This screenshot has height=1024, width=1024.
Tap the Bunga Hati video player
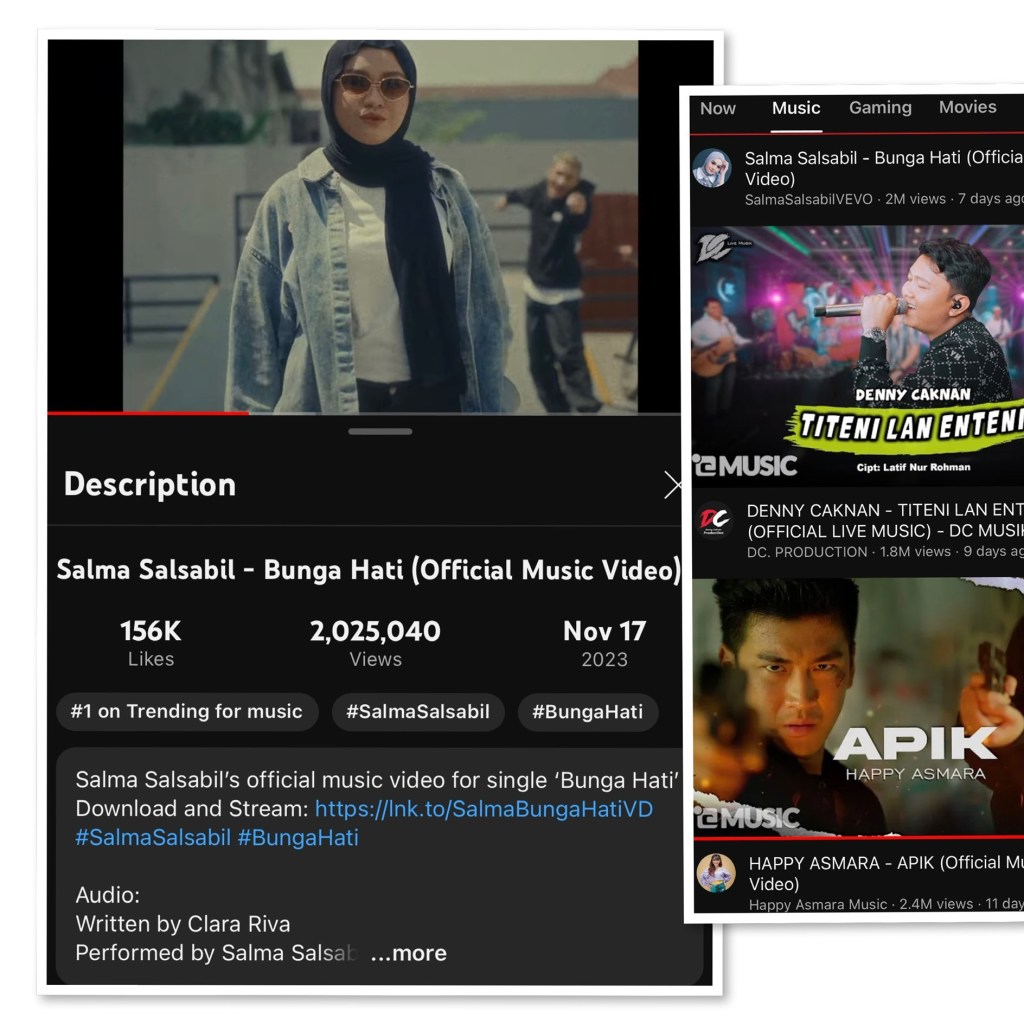point(380,225)
